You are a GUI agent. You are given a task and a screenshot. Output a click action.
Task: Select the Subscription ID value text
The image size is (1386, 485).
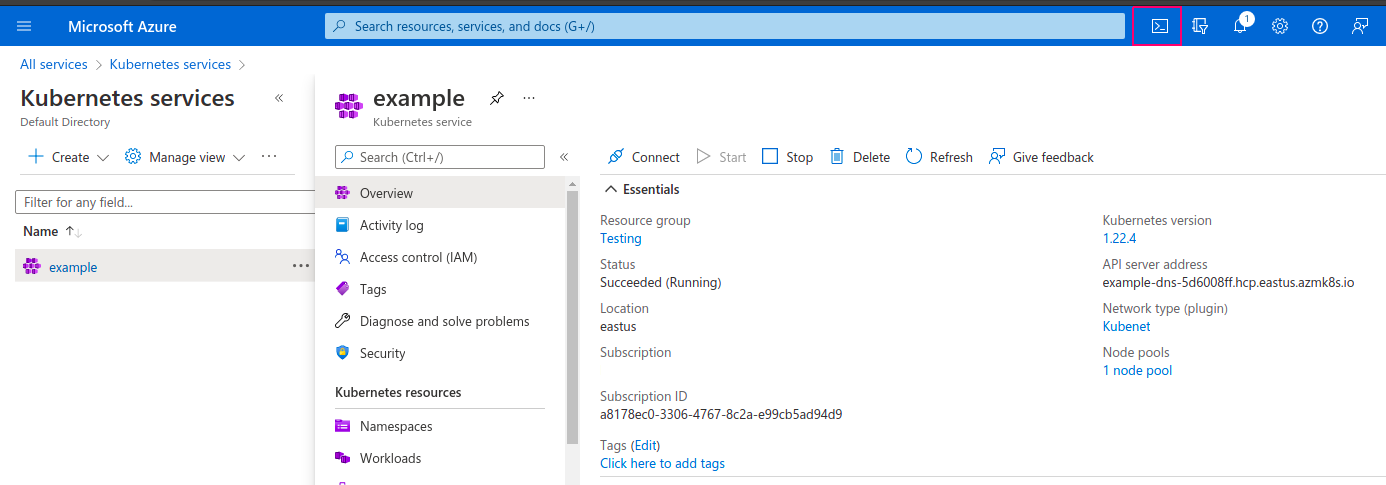point(721,414)
